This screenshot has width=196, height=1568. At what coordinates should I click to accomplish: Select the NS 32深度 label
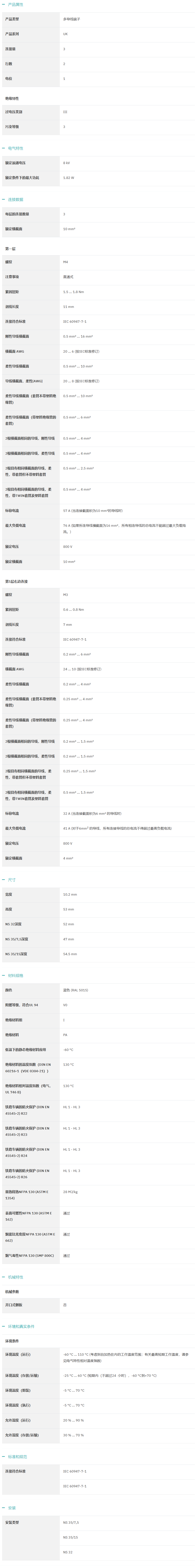click(13, 924)
